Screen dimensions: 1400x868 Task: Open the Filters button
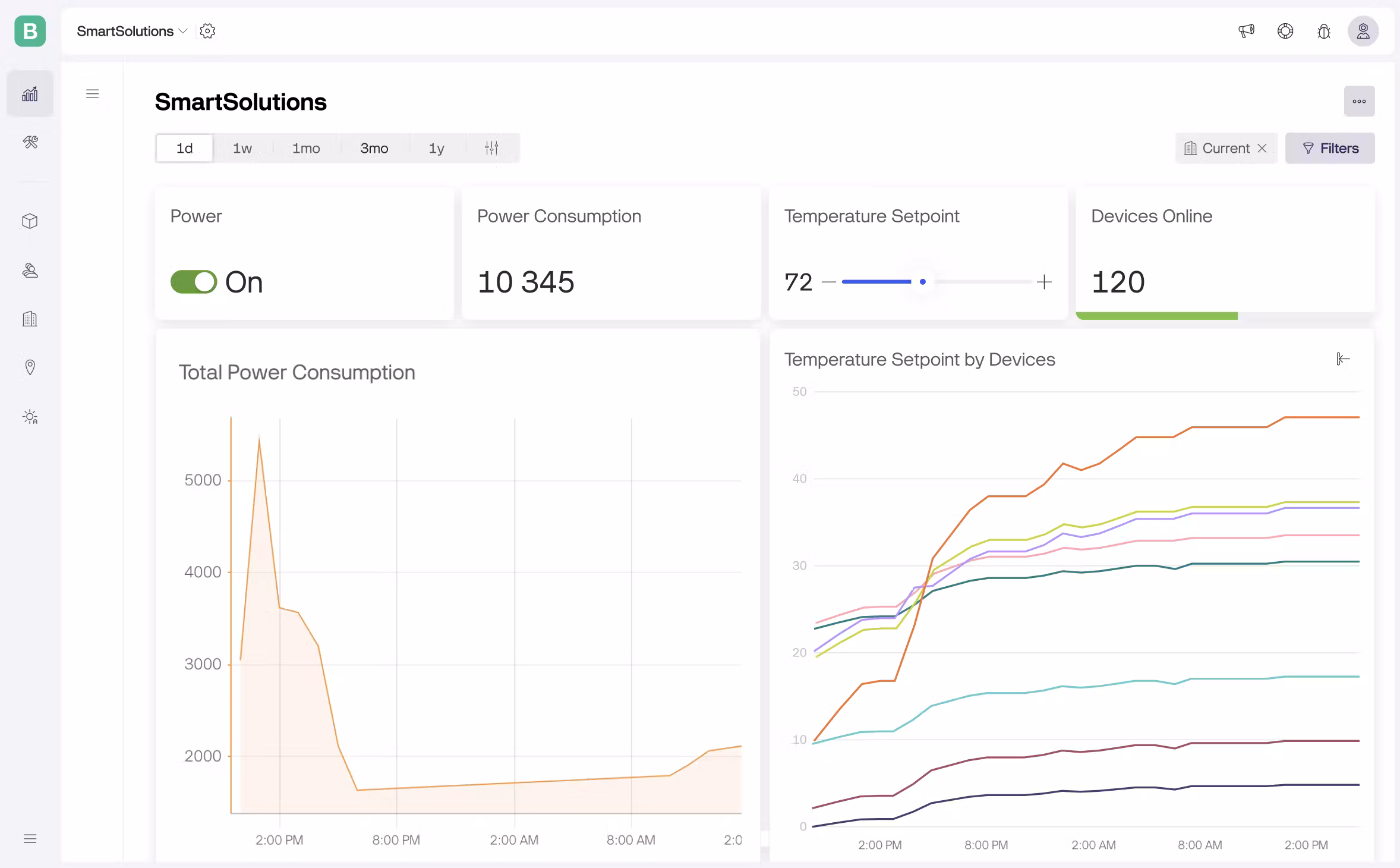point(1330,148)
